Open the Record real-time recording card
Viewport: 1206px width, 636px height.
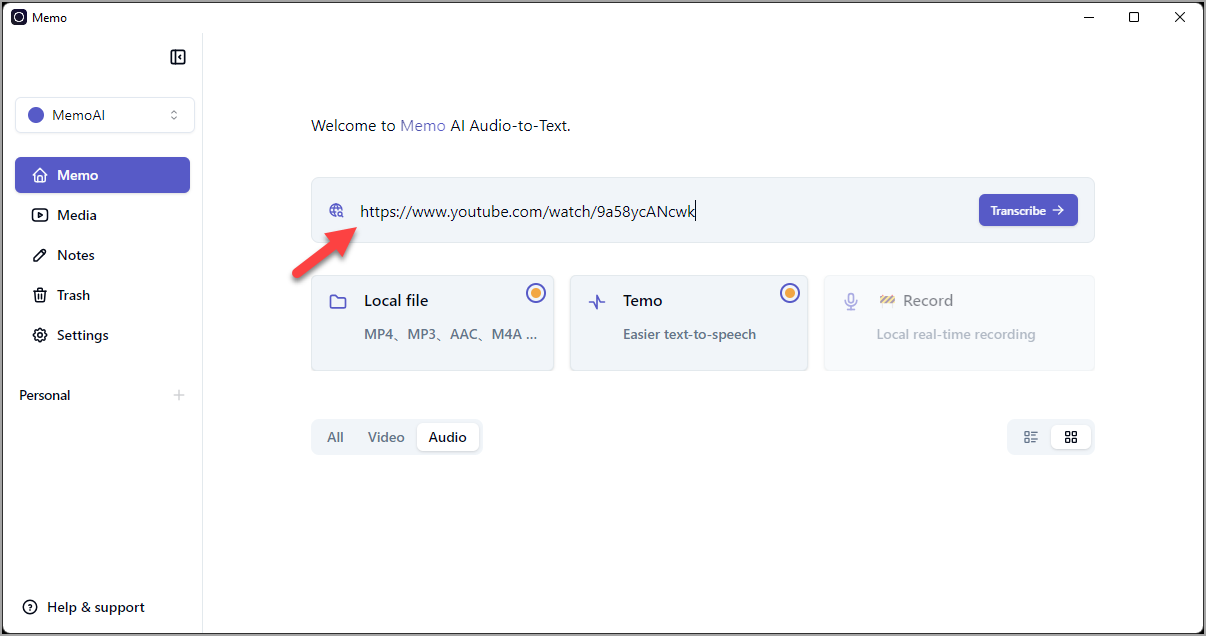[x=959, y=323]
